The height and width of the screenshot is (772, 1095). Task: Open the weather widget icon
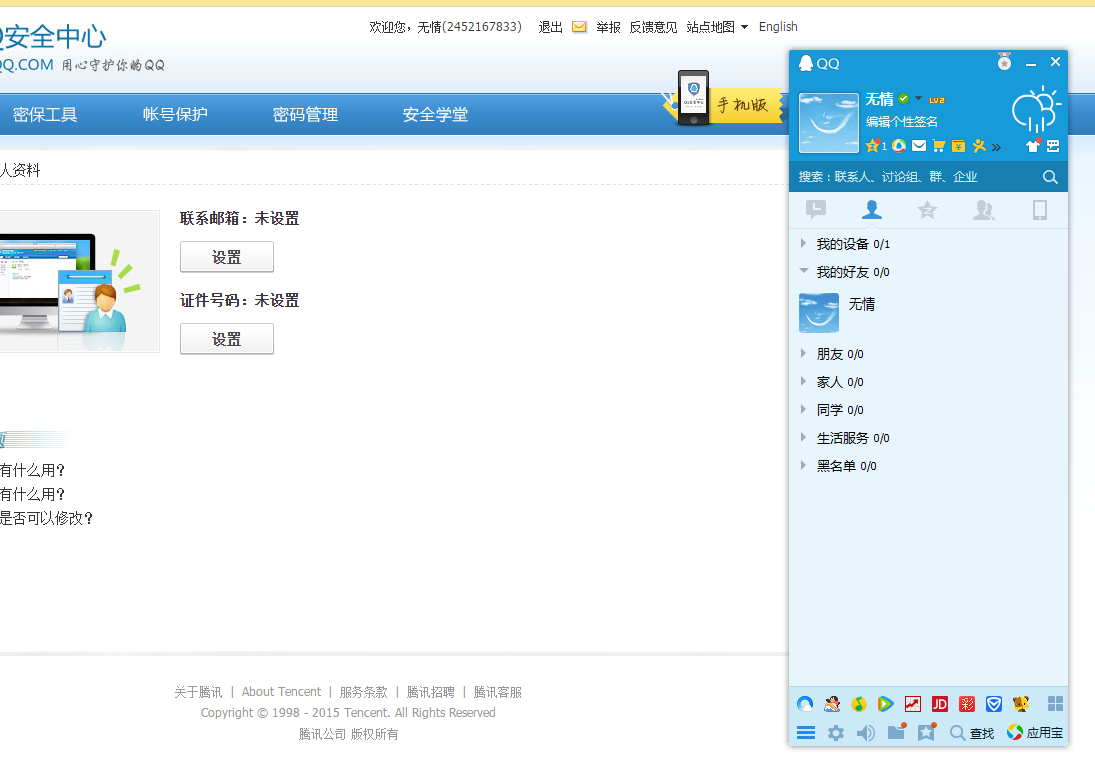click(1036, 109)
